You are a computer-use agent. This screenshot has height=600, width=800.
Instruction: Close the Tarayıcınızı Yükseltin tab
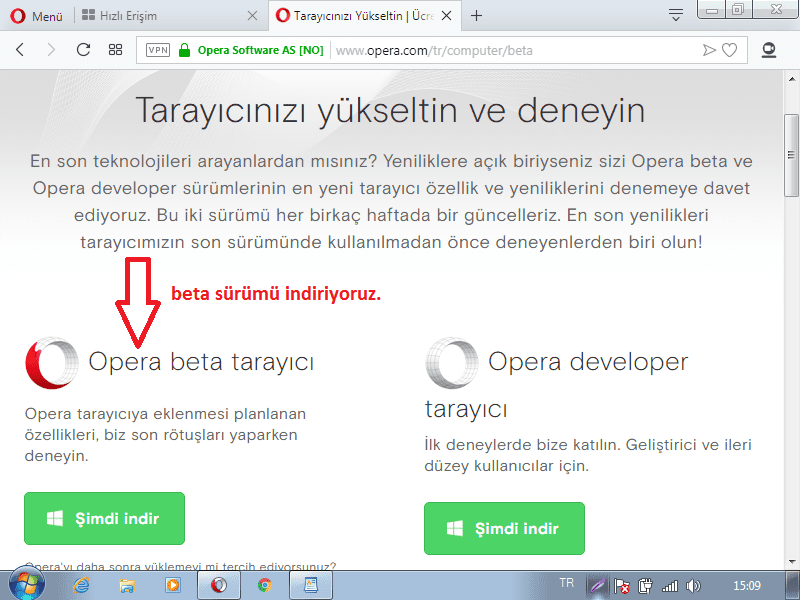coord(446,16)
